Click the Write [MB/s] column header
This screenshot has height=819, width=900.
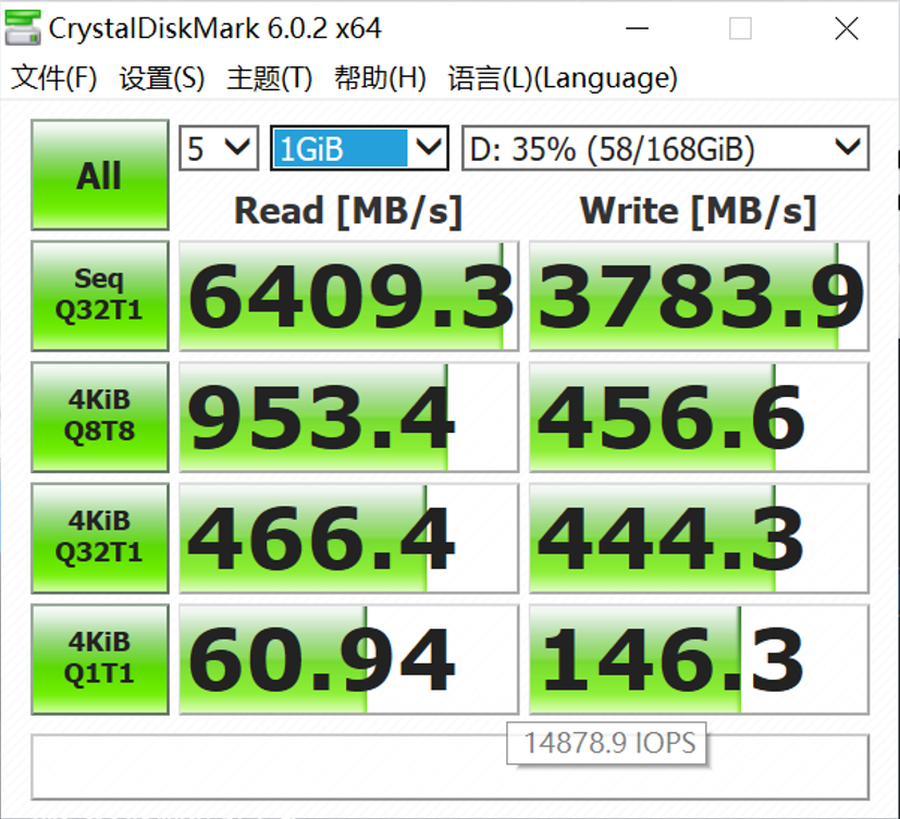pyautogui.click(x=698, y=211)
